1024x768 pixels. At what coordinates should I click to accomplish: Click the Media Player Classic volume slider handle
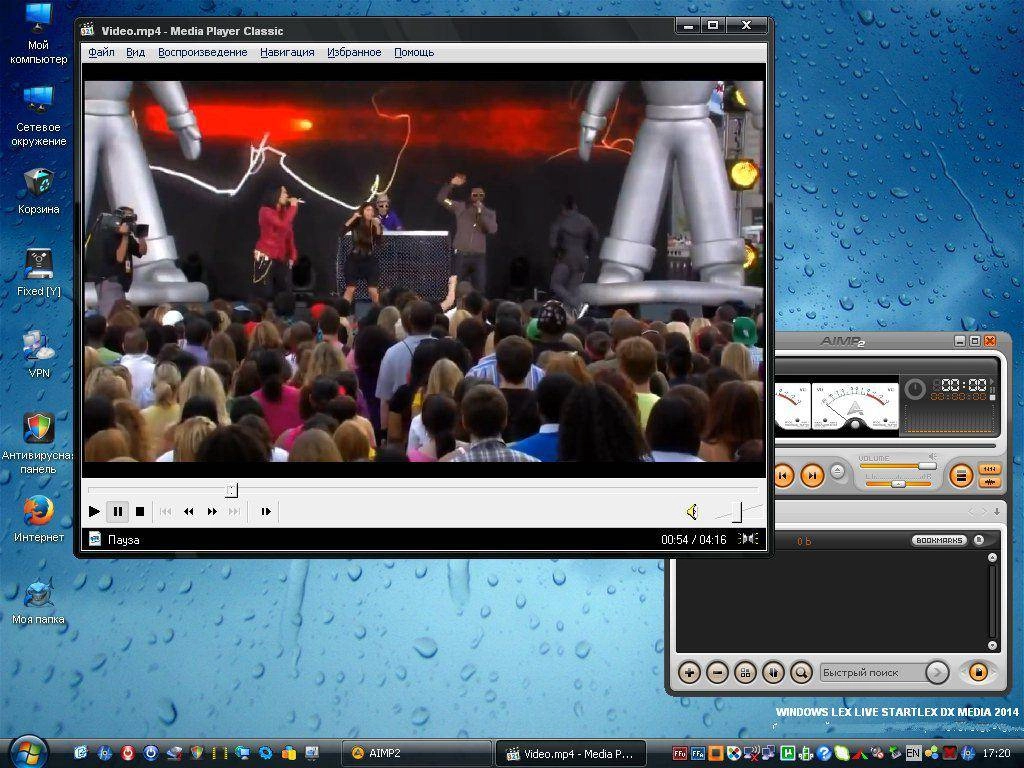tap(737, 512)
